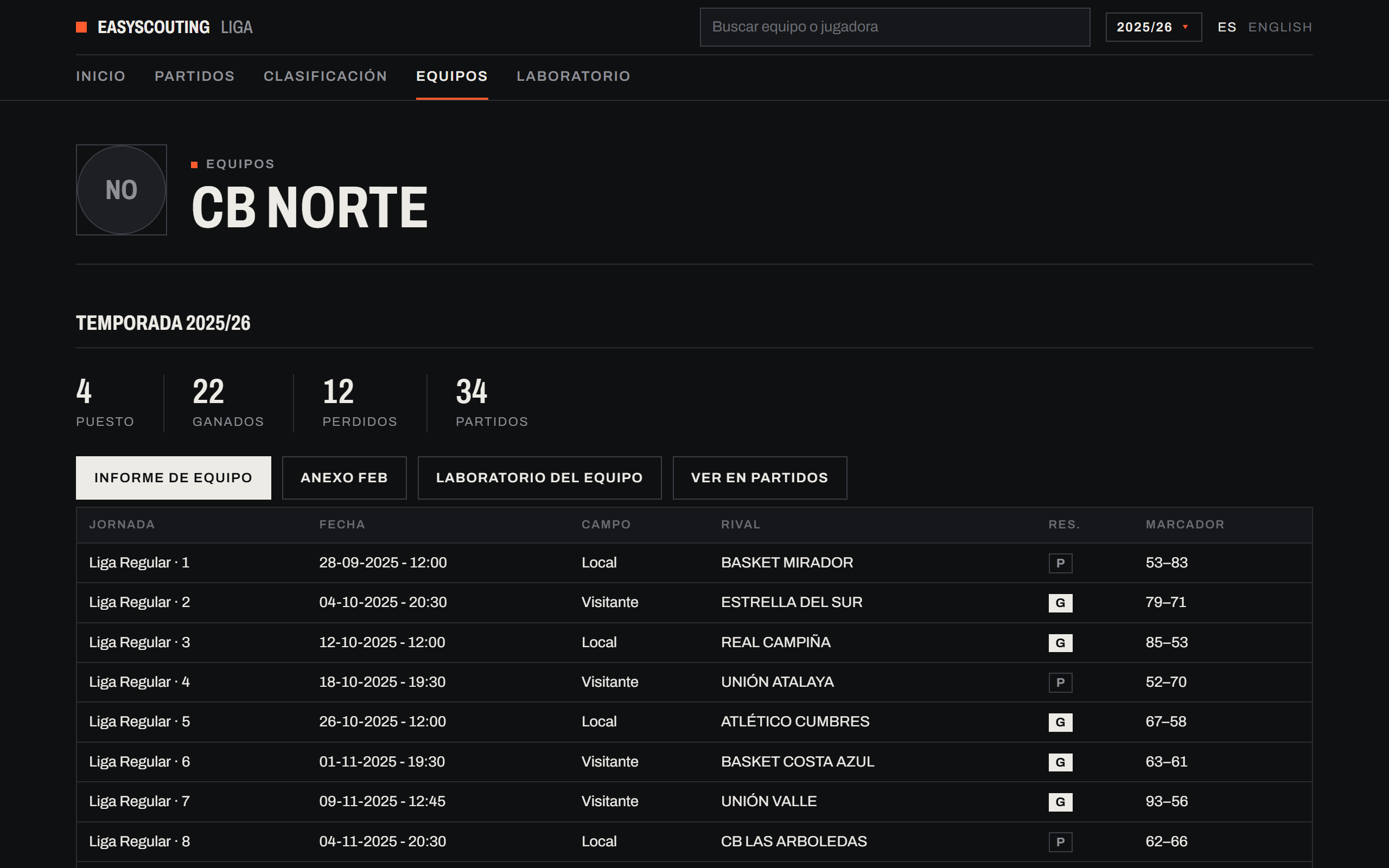1389x868 pixels.
Task: Click the Marcador column header
Action: pyautogui.click(x=1184, y=525)
